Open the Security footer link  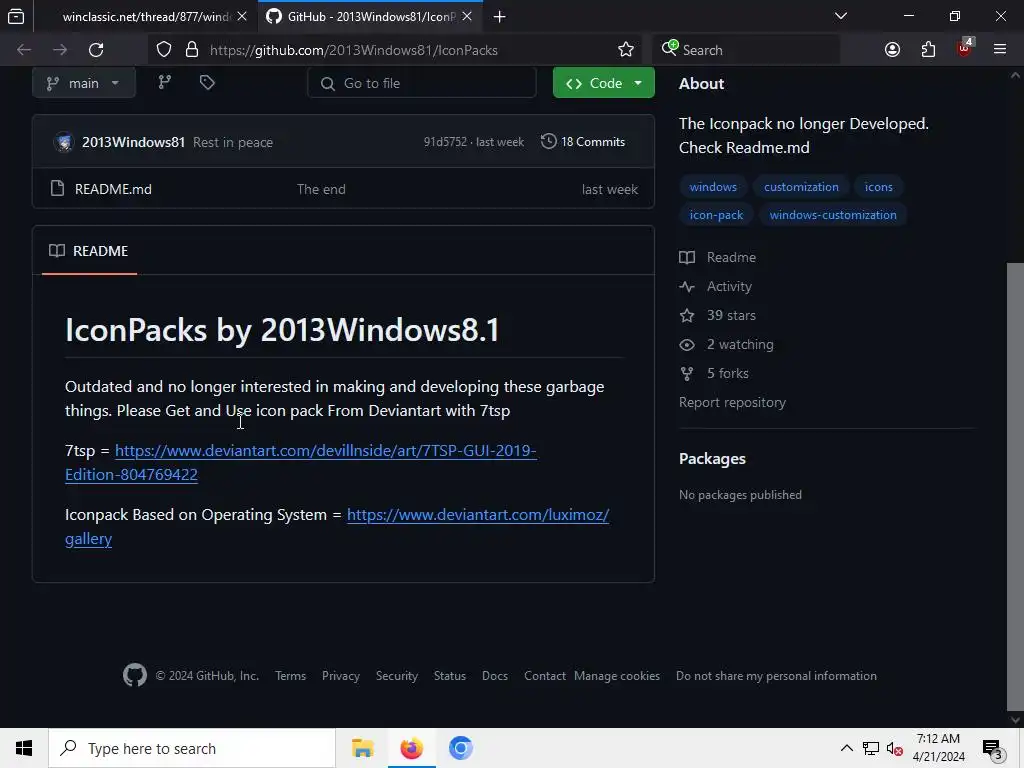396,676
